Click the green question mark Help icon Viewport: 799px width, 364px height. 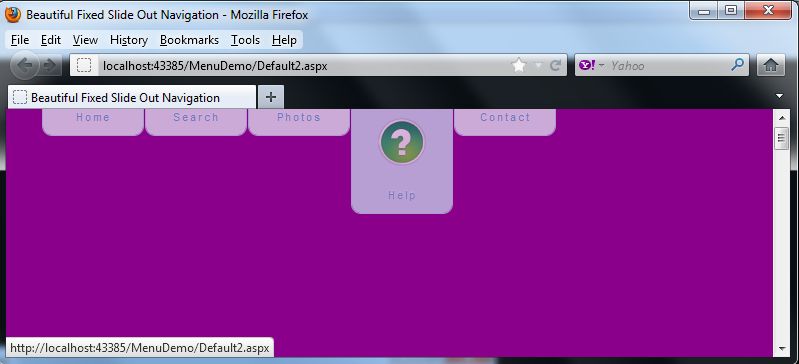402,142
